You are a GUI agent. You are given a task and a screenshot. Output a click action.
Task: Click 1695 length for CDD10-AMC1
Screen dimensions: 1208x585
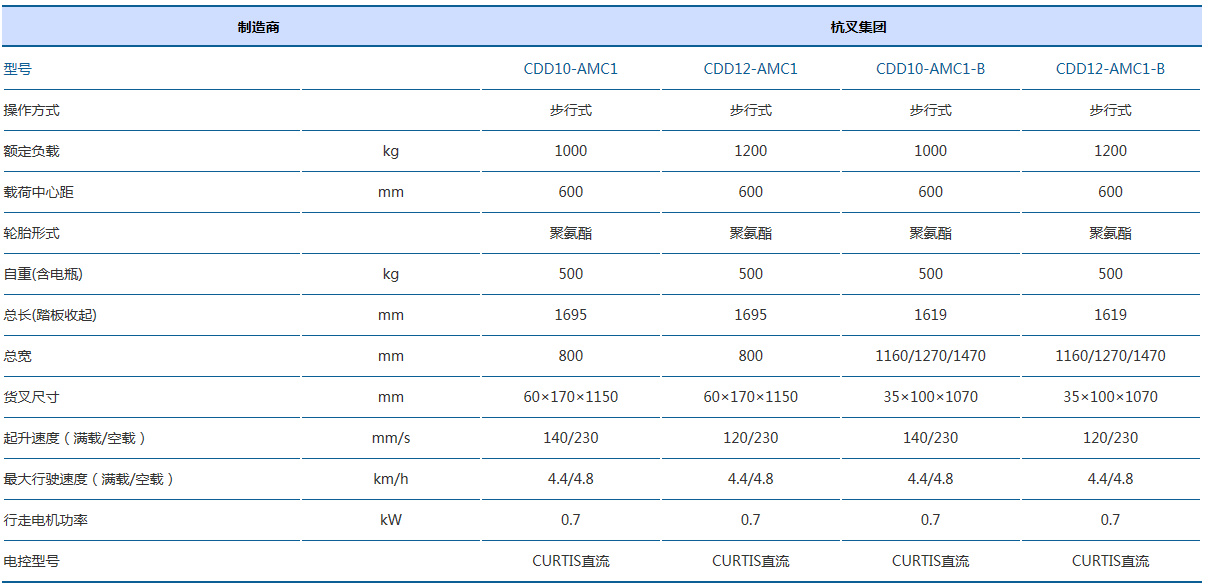(571, 315)
